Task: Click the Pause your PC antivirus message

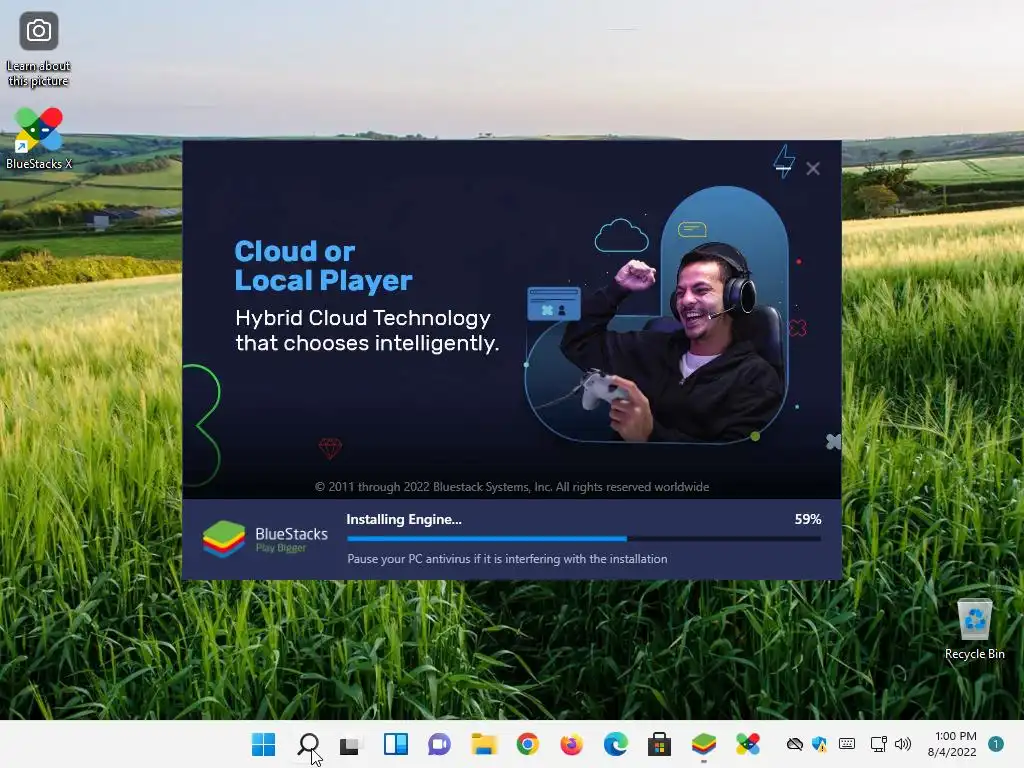Action: [x=507, y=559]
